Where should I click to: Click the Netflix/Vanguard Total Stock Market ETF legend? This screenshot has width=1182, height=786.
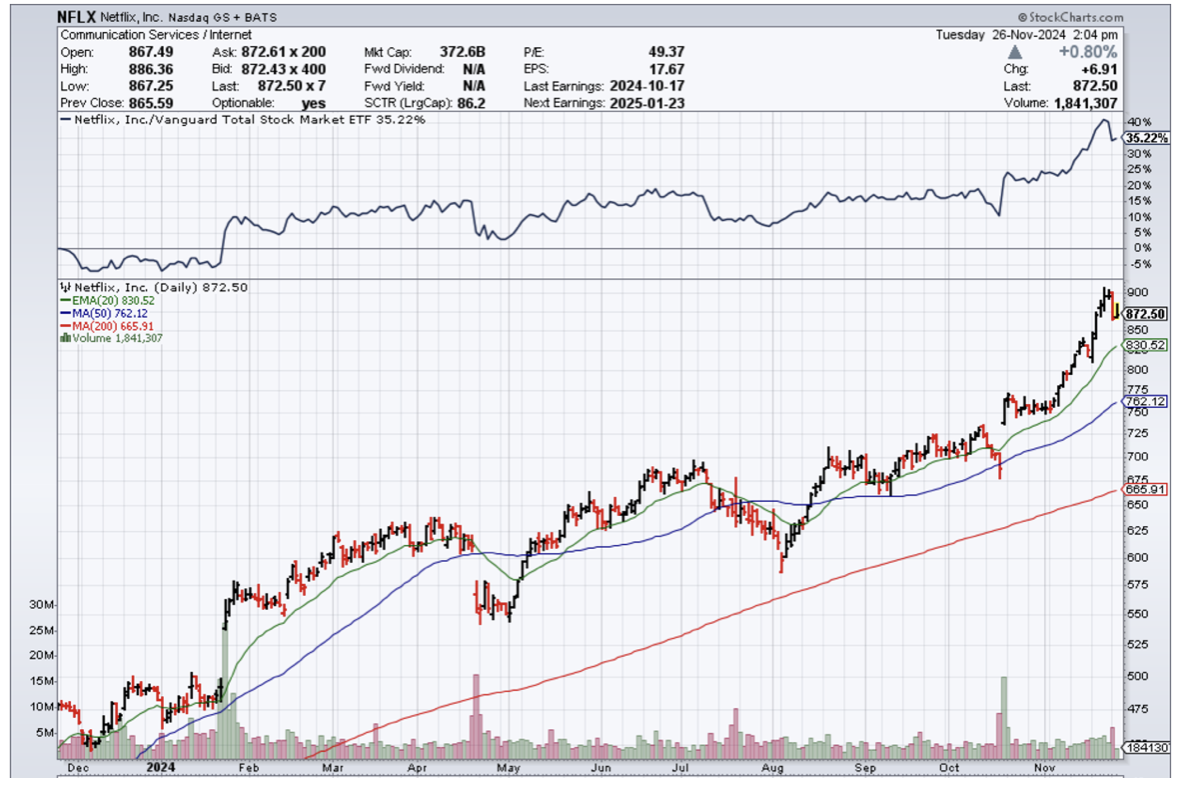[x=243, y=120]
